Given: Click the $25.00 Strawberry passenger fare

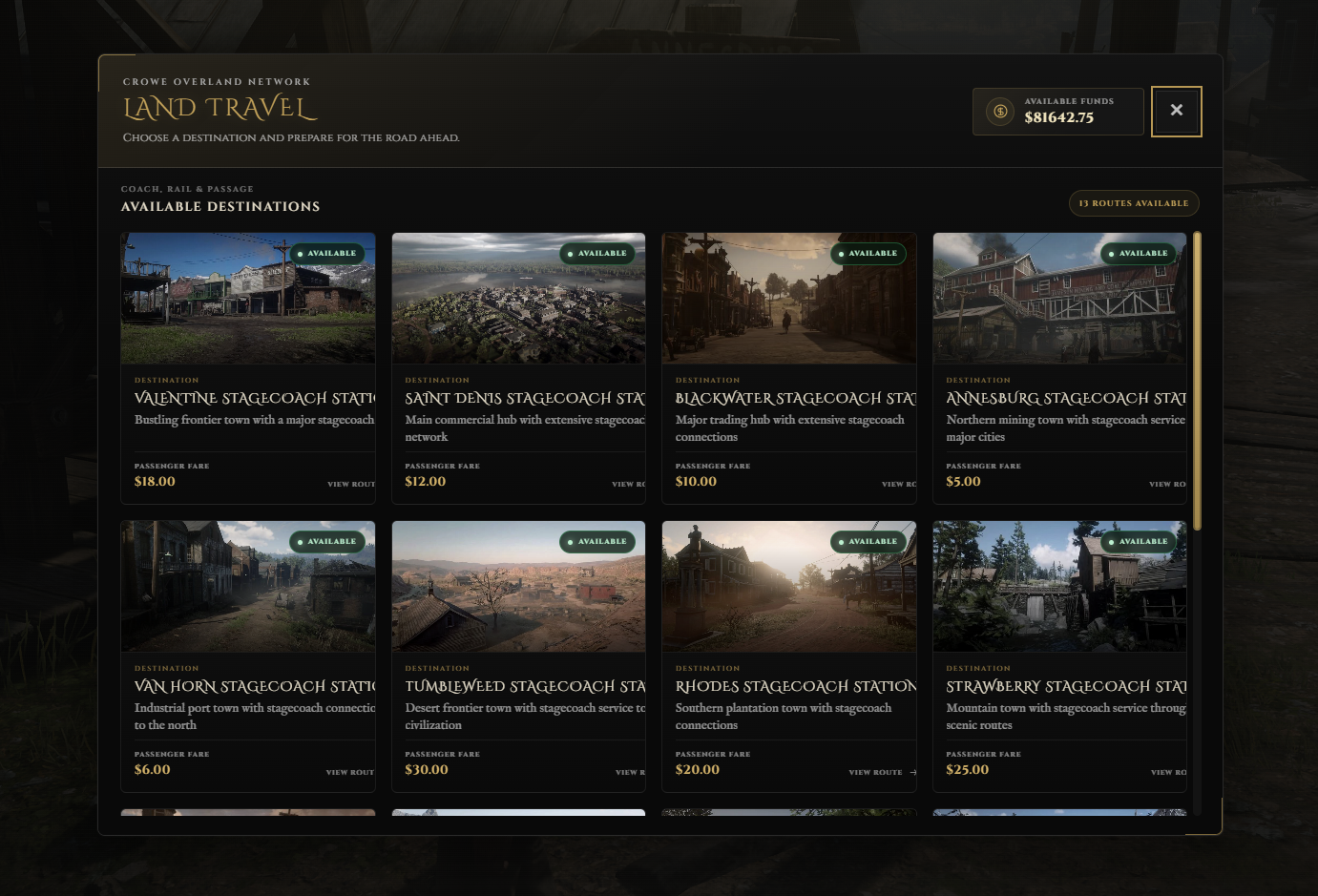Looking at the screenshot, I should pos(968,770).
